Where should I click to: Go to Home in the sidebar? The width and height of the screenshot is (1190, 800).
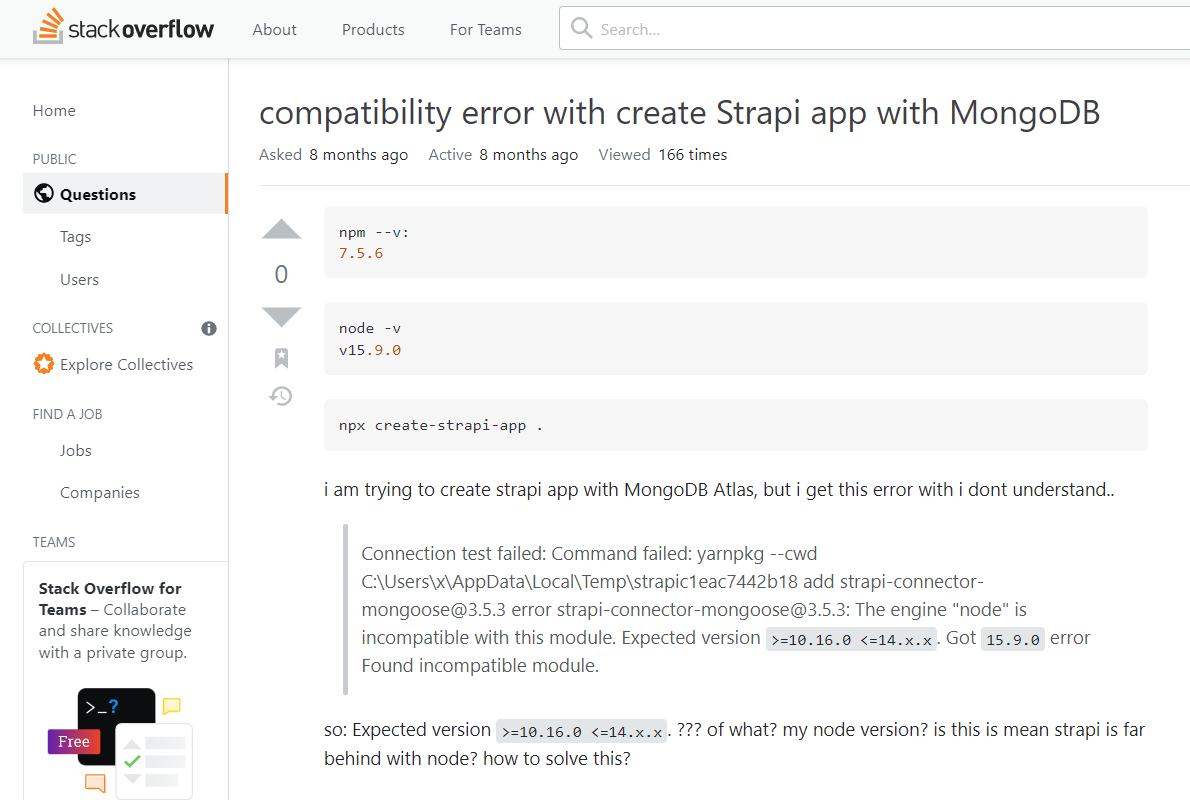54,111
